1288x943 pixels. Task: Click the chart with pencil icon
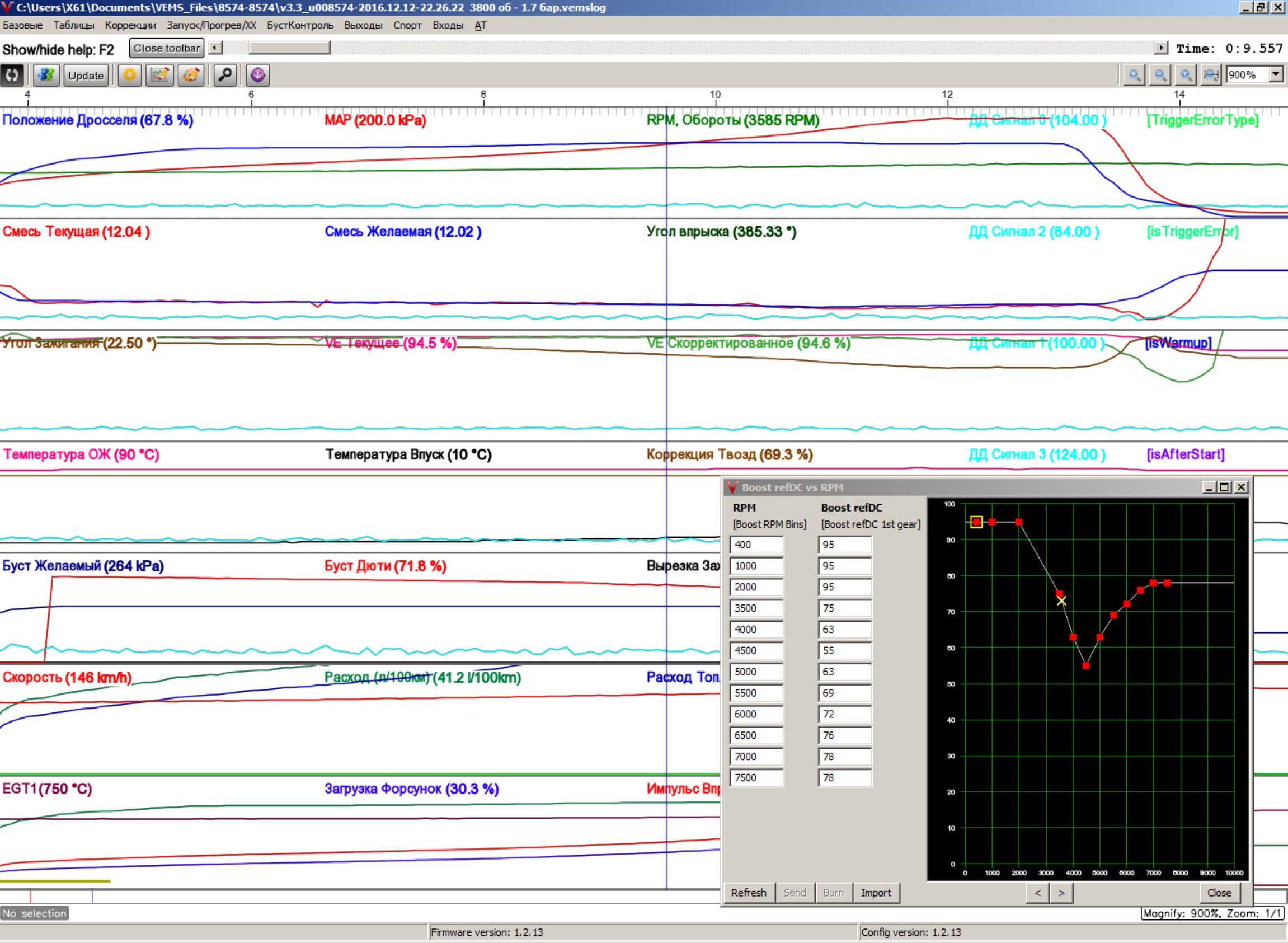pos(160,76)
